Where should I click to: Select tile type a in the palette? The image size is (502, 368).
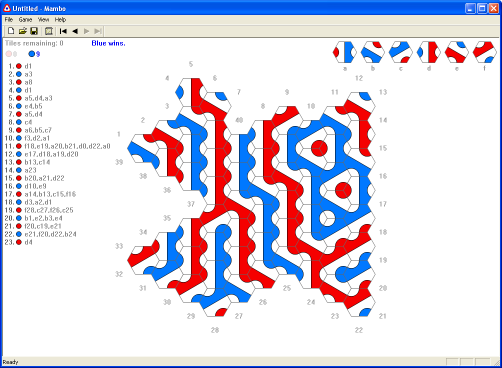click(345, 52)
